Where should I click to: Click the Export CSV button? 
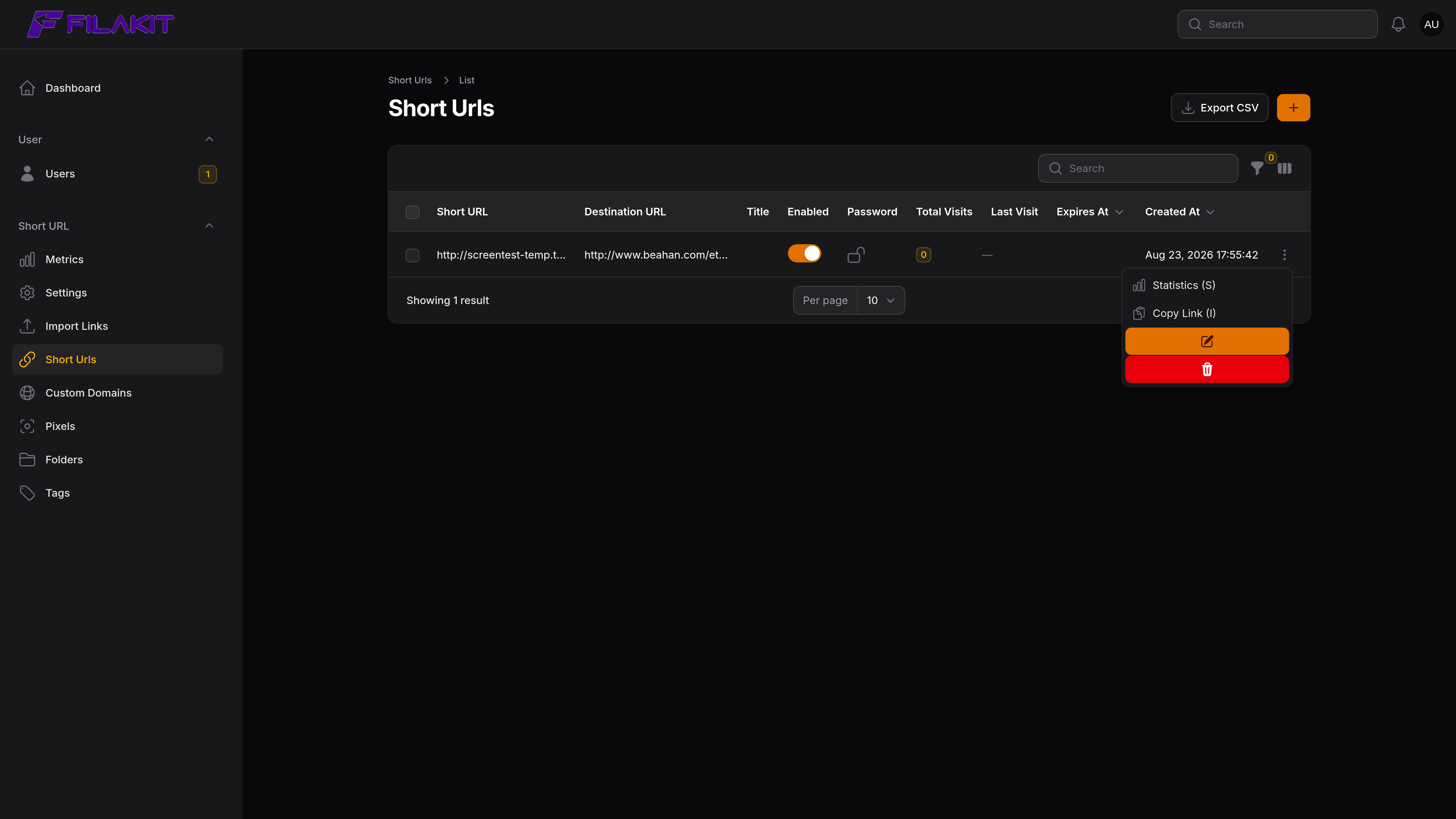(x=1219, y=107)
